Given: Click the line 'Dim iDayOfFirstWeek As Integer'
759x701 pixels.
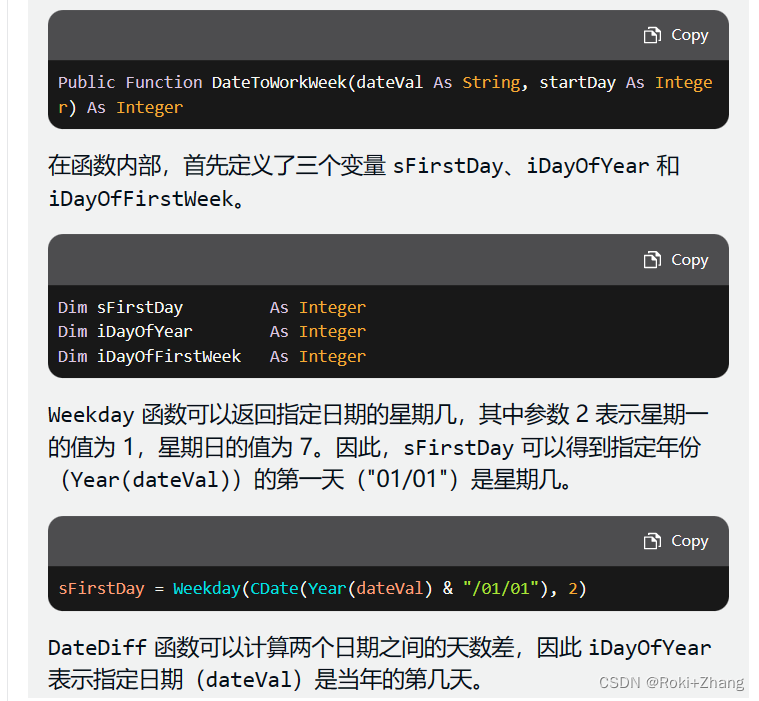Looking at the screenshot, I should [x=212, y=356].
